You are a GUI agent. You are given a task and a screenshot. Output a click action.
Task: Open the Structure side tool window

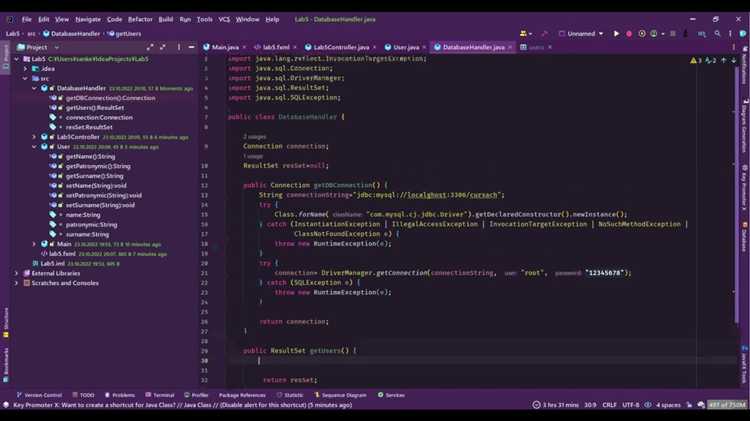point(6,323)
